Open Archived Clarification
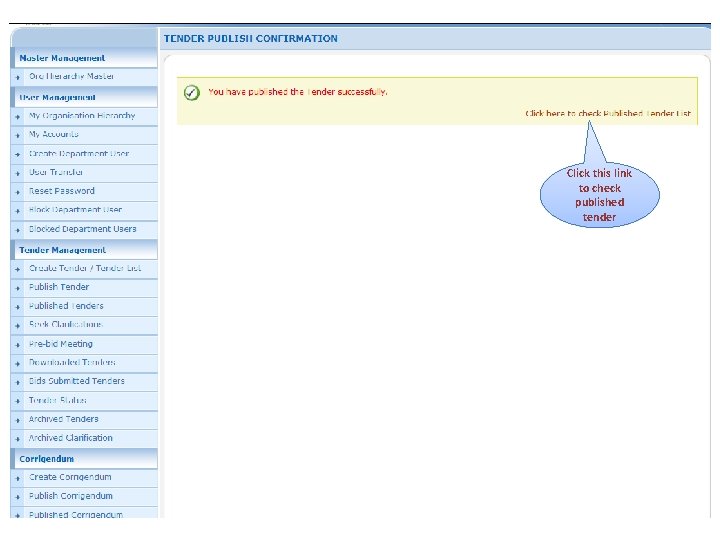This screenshot has height=540, width=720. tap(70, 438)
